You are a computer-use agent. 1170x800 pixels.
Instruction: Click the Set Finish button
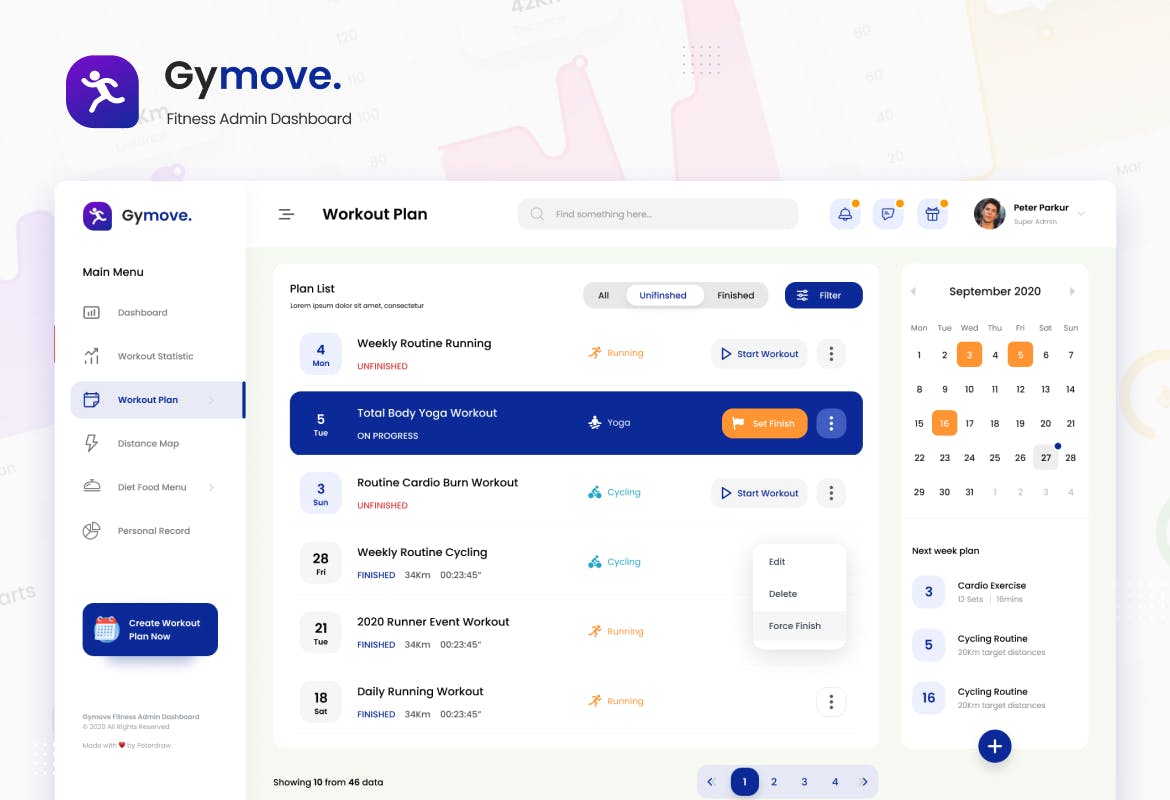coord(765,423)
